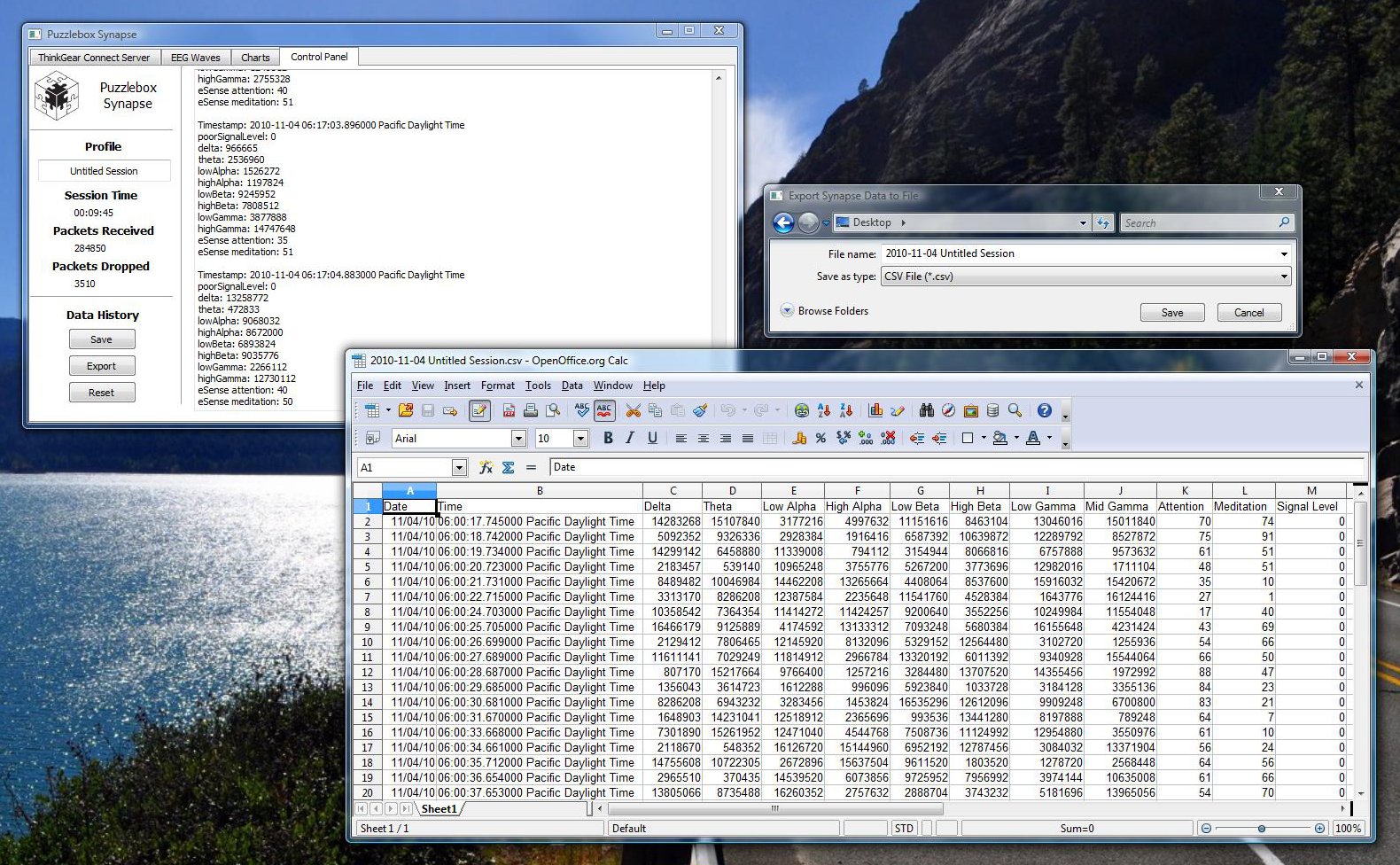
Task: Add Decimal Place icon
Action: pos(866,438)
